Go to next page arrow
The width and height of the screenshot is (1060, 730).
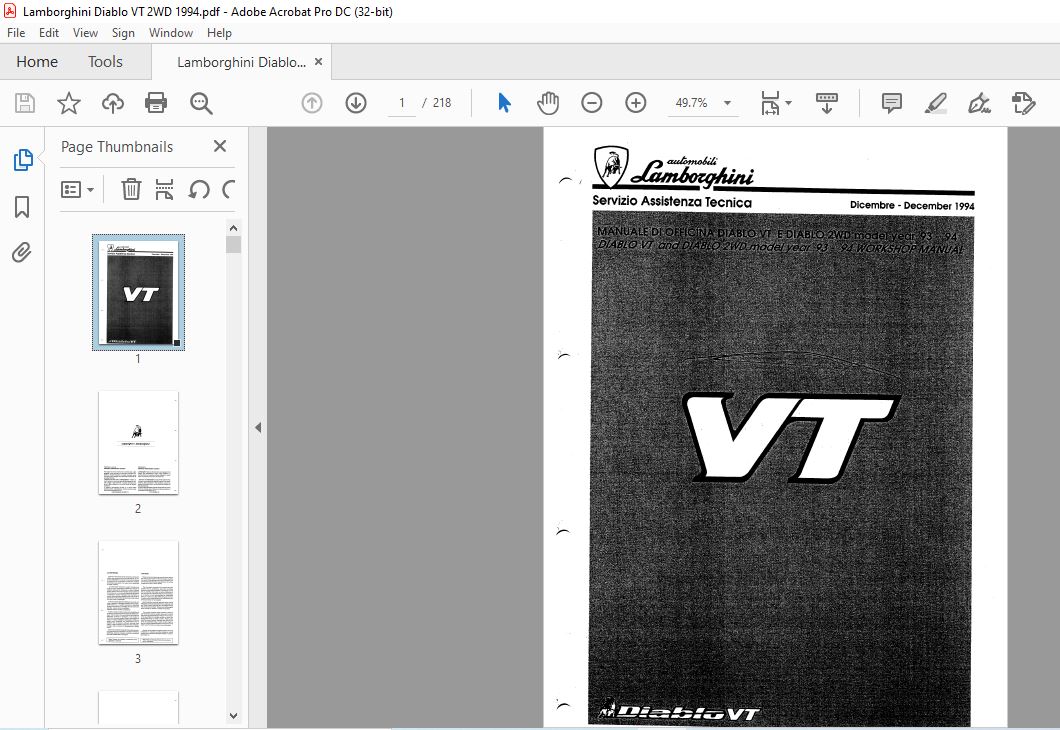pyautogui.click(x=356, y=103)
